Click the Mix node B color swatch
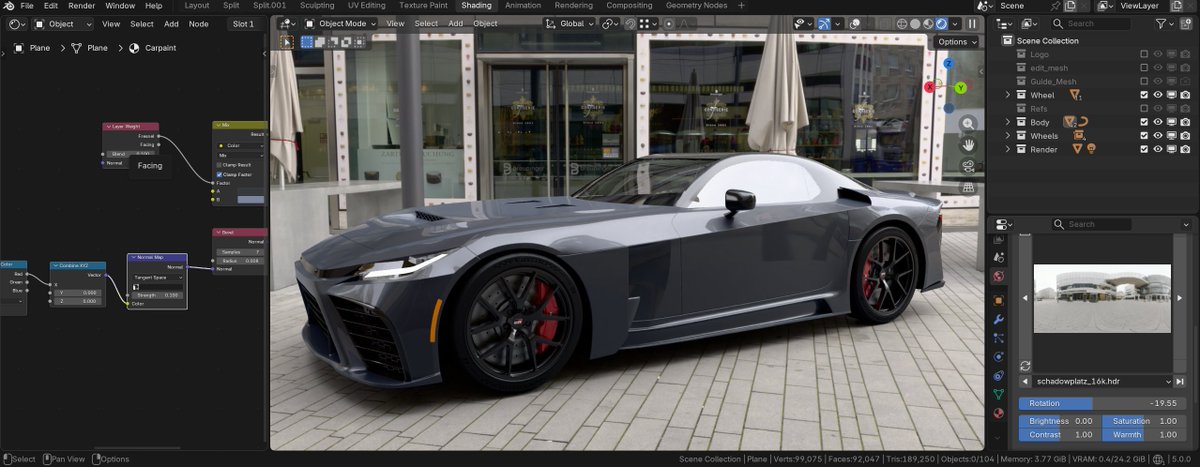 tap(249, 200)
